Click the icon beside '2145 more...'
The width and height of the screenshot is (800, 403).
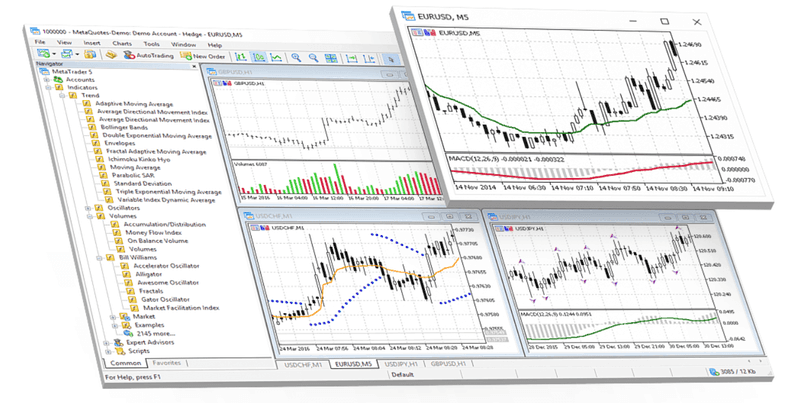pyautogui.click(x=128, y=333)
